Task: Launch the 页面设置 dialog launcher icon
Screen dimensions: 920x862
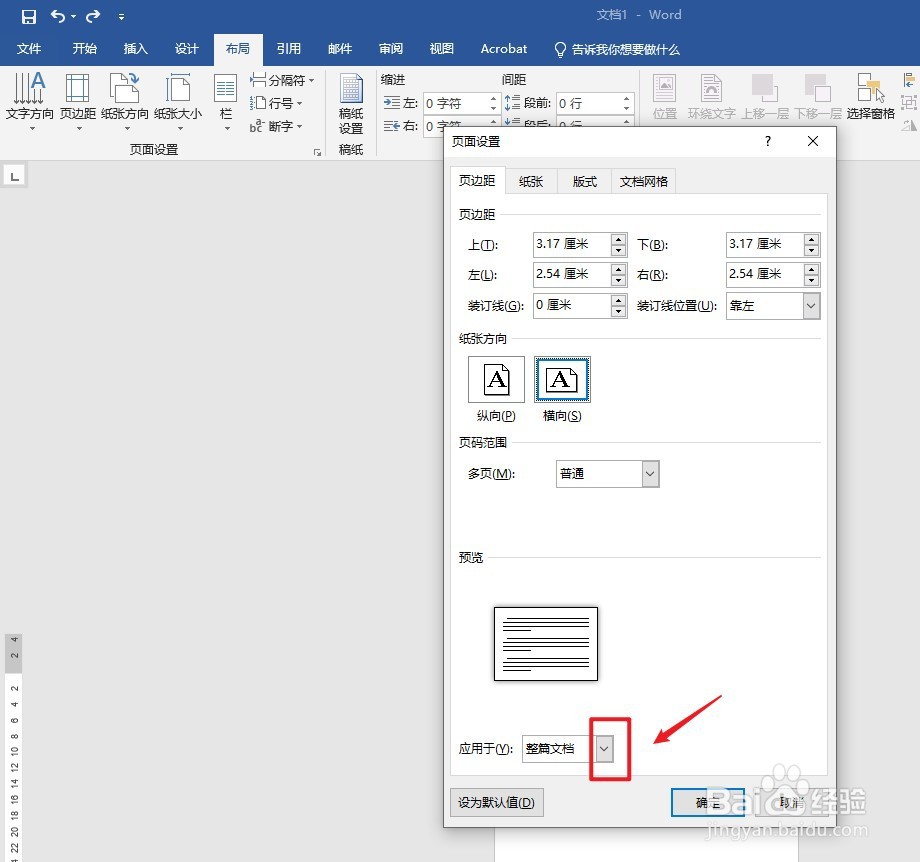Action: click(317, 152)
